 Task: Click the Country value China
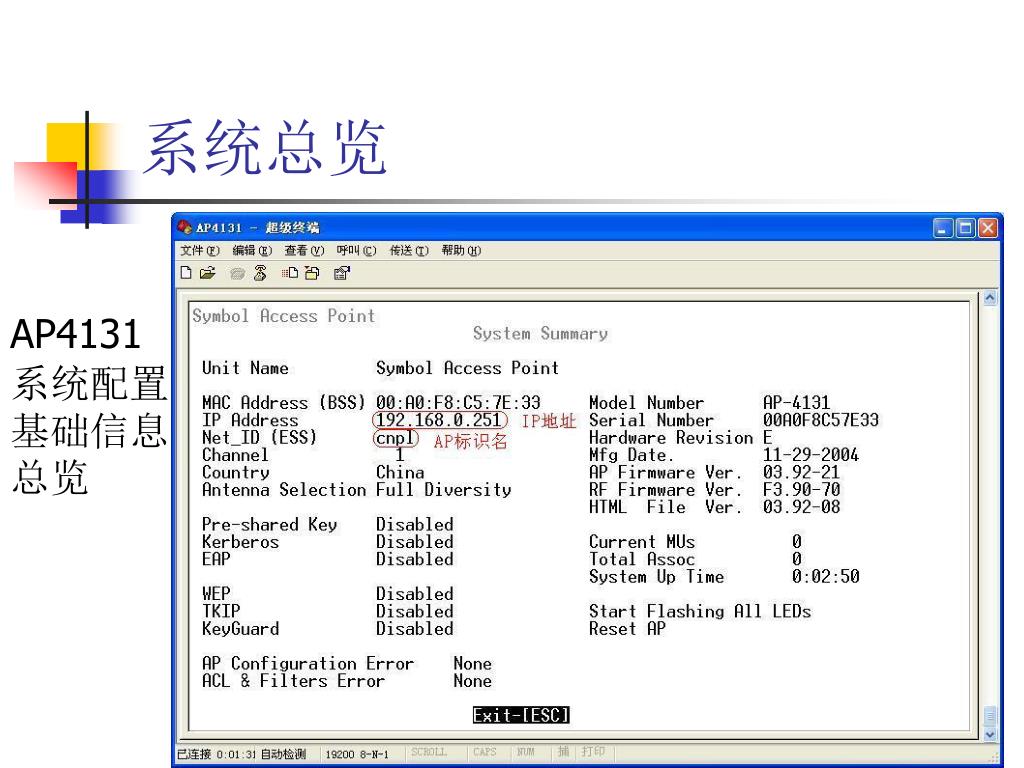pos(400,472)
